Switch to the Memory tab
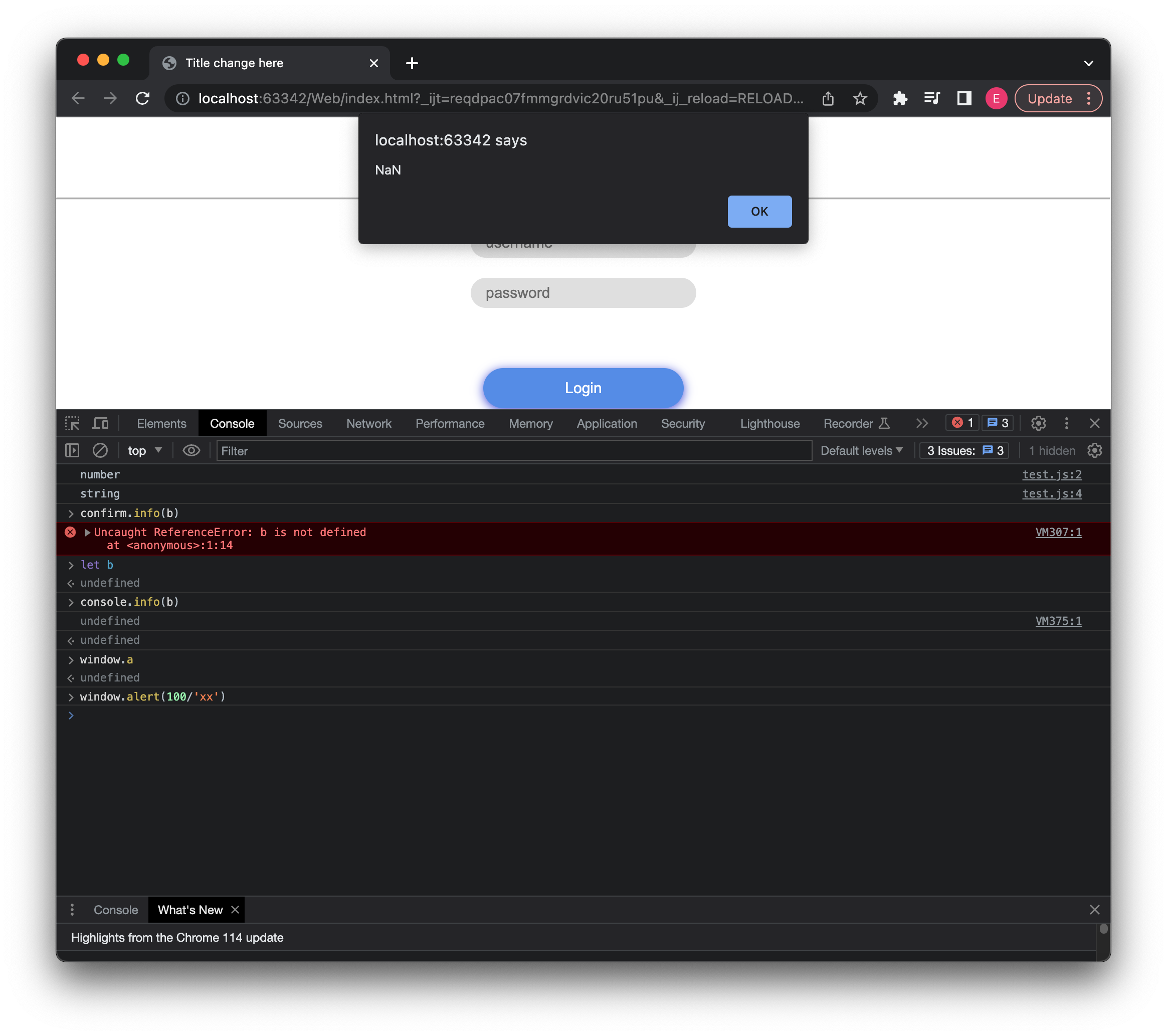The width and height of the screenshot is (1167, 1036). tap(530, 423)
